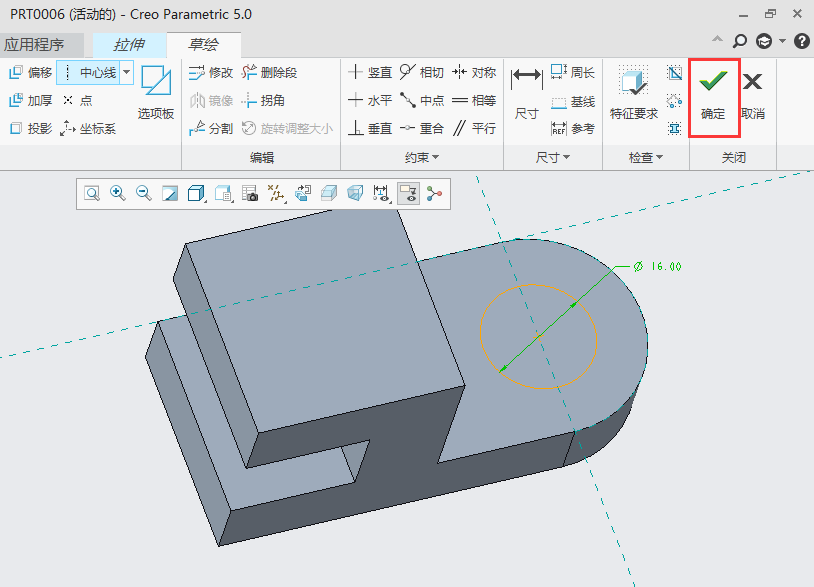Viewport: 814px width, 587px height.
Task: Click the refit view icon
Action: tap(92, 194)
